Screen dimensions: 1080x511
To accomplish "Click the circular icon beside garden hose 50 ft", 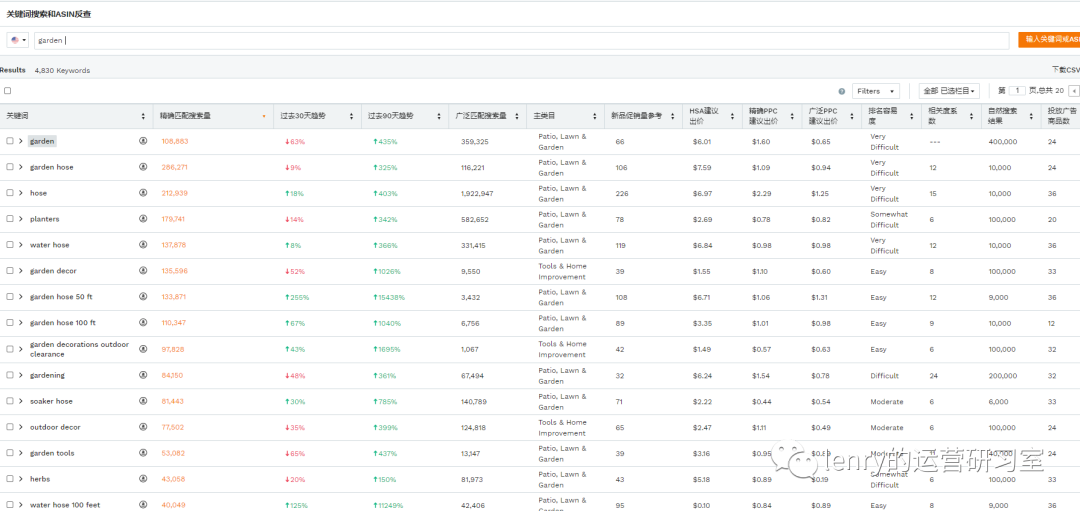I will pos(143,296).
